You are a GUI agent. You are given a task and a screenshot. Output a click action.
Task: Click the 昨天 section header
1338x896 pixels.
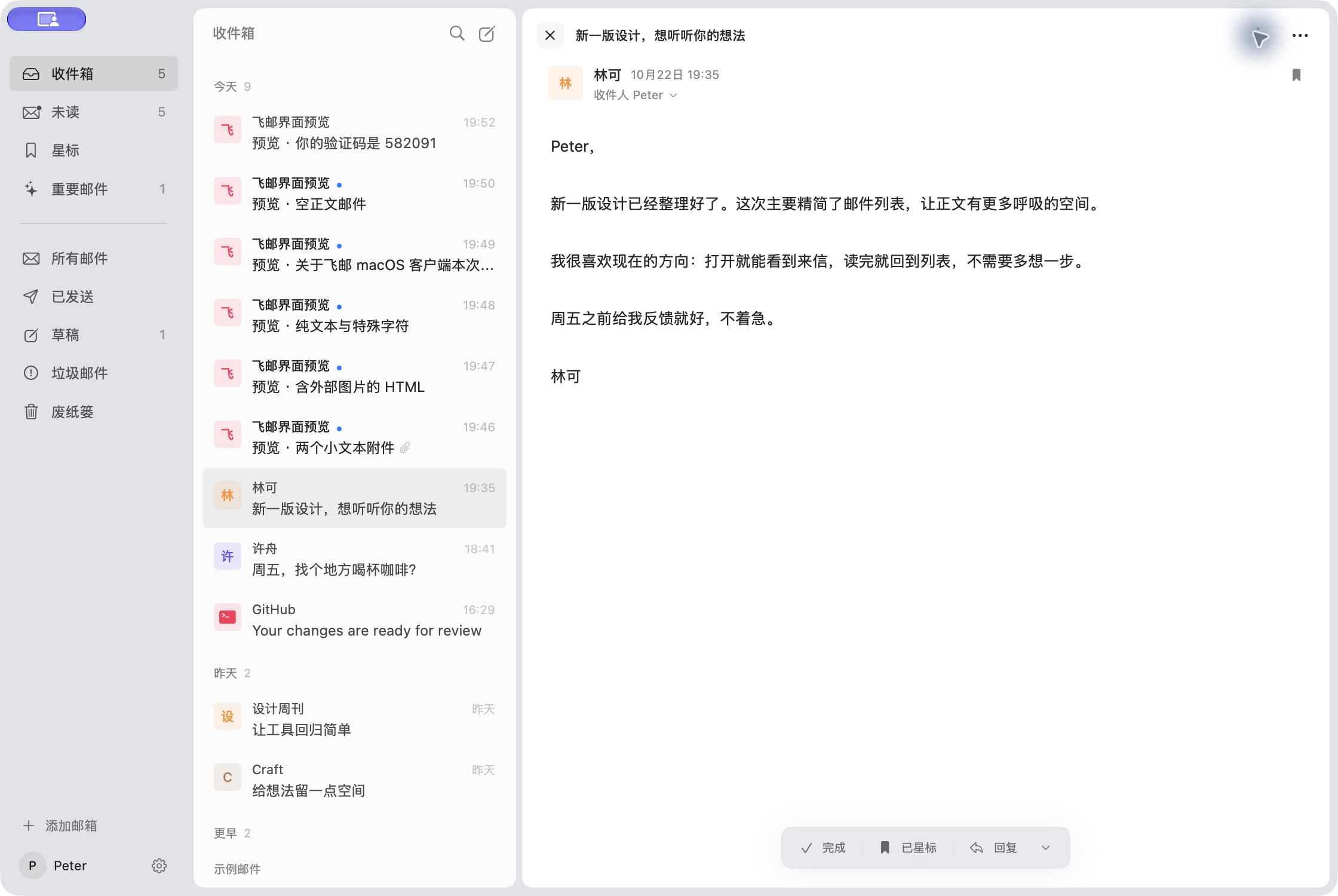(x=232, y=673)
